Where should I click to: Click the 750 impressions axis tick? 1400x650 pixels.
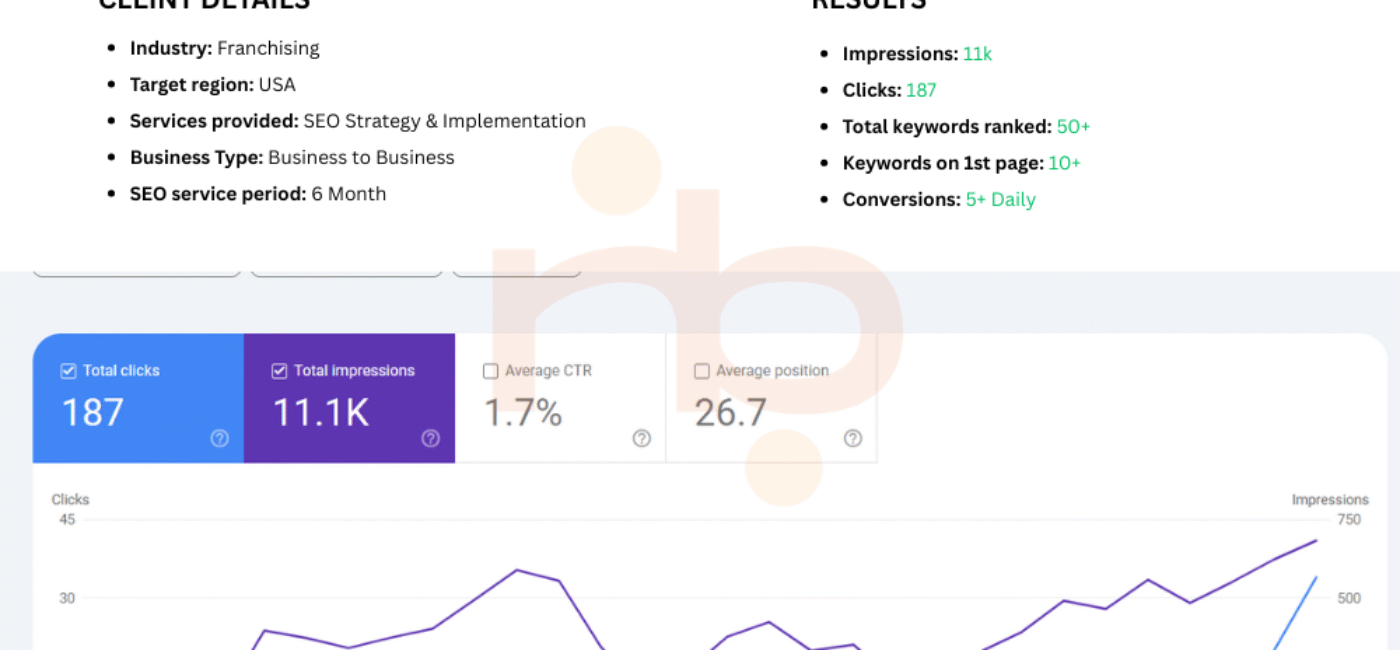[x=1349, y=520]
